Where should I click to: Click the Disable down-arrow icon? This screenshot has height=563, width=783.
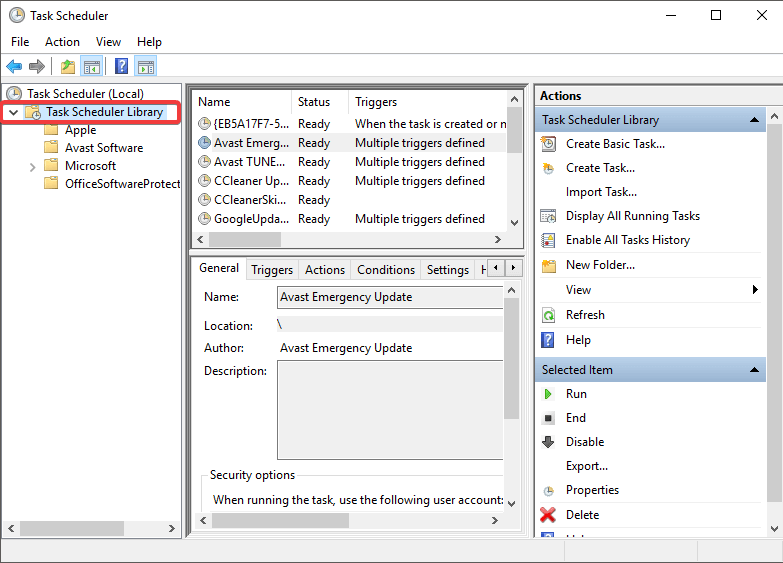click(x=548, y=442)
